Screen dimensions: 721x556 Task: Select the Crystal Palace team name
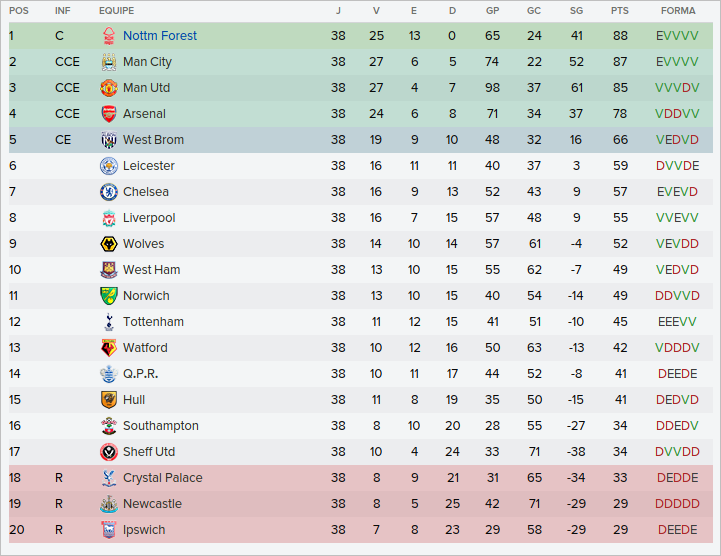click(x=162, y=478)
